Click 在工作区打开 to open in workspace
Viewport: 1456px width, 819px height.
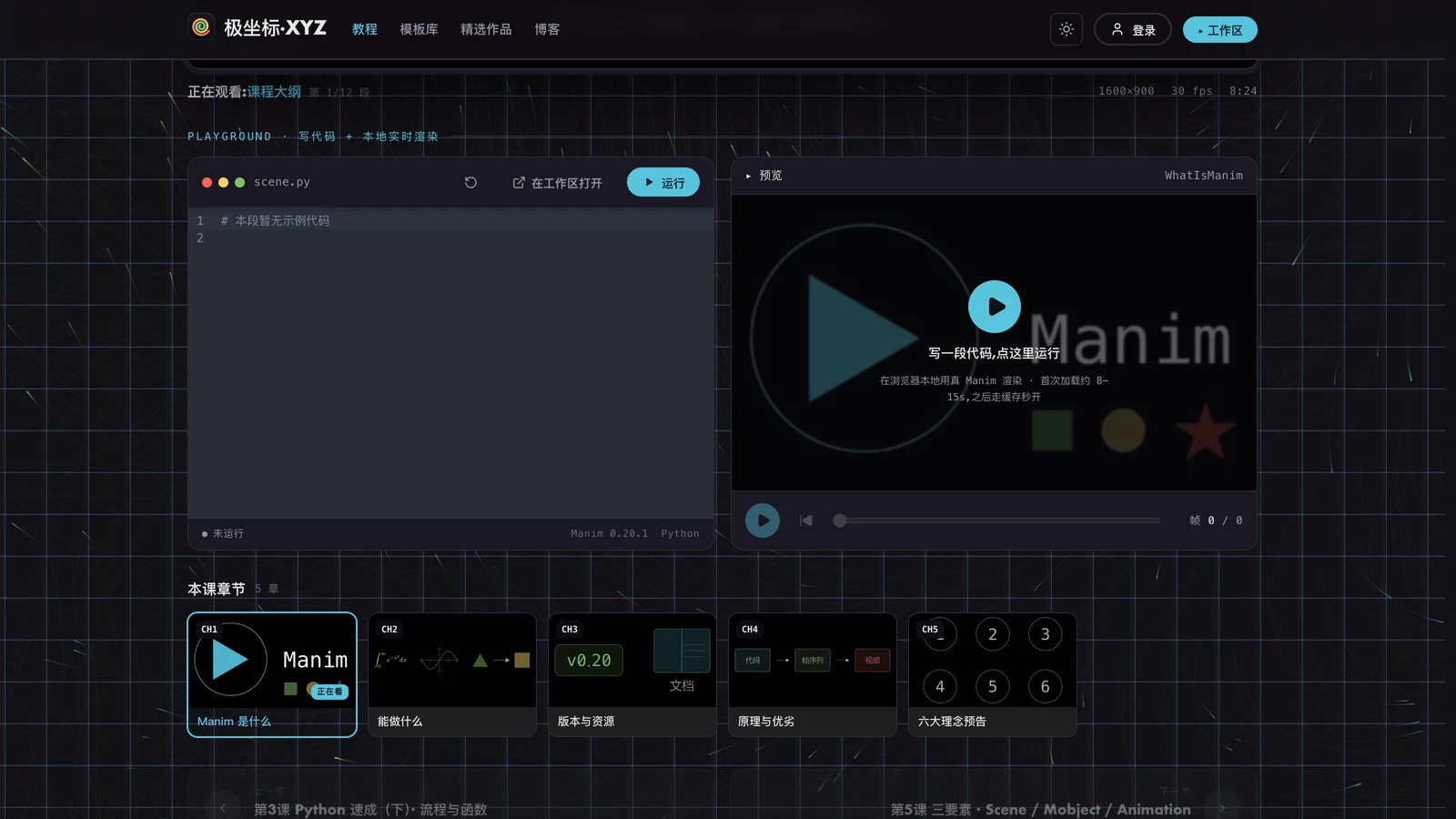coord(557,183)
